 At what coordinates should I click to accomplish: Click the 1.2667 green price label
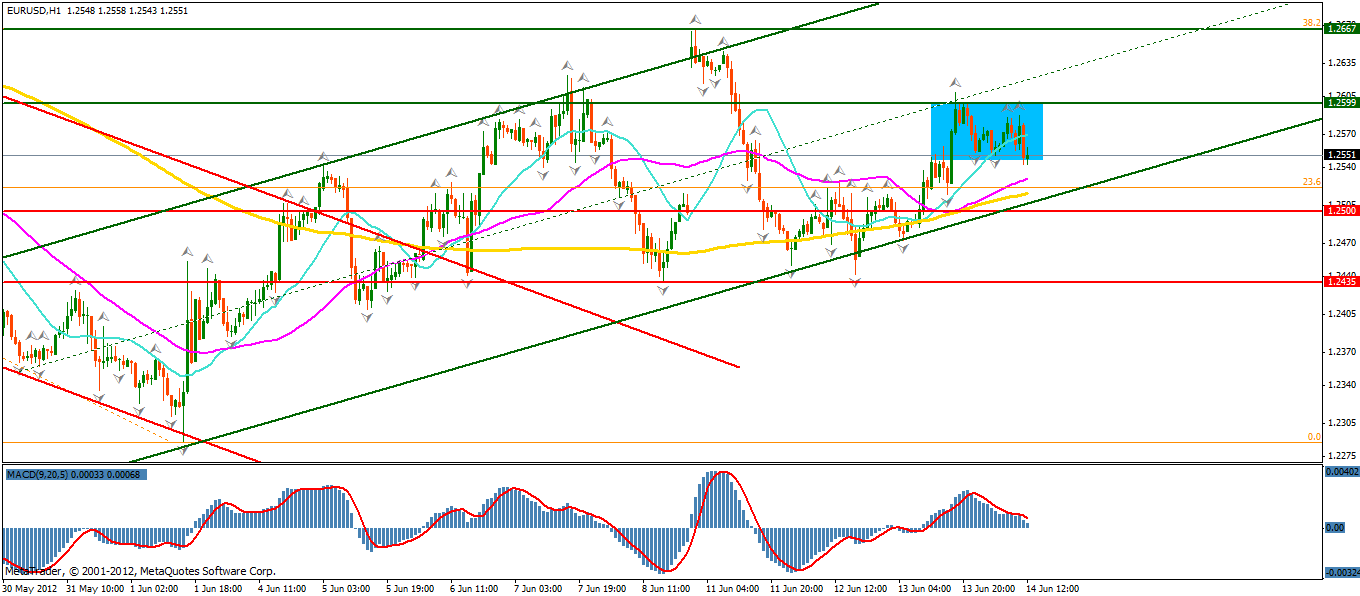coord(1340,29)
